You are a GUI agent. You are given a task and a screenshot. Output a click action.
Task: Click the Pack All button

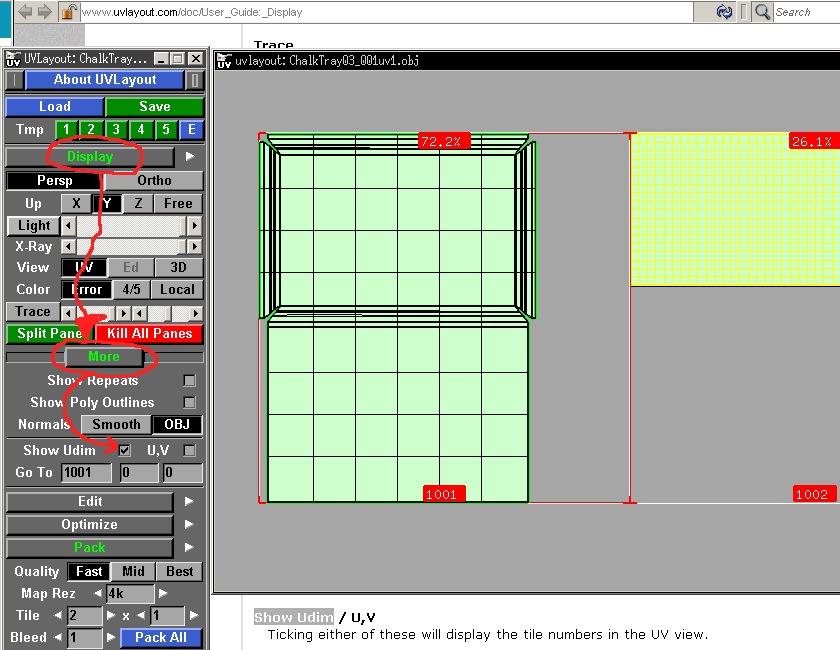pyautogui.click(x=161, y=638)
